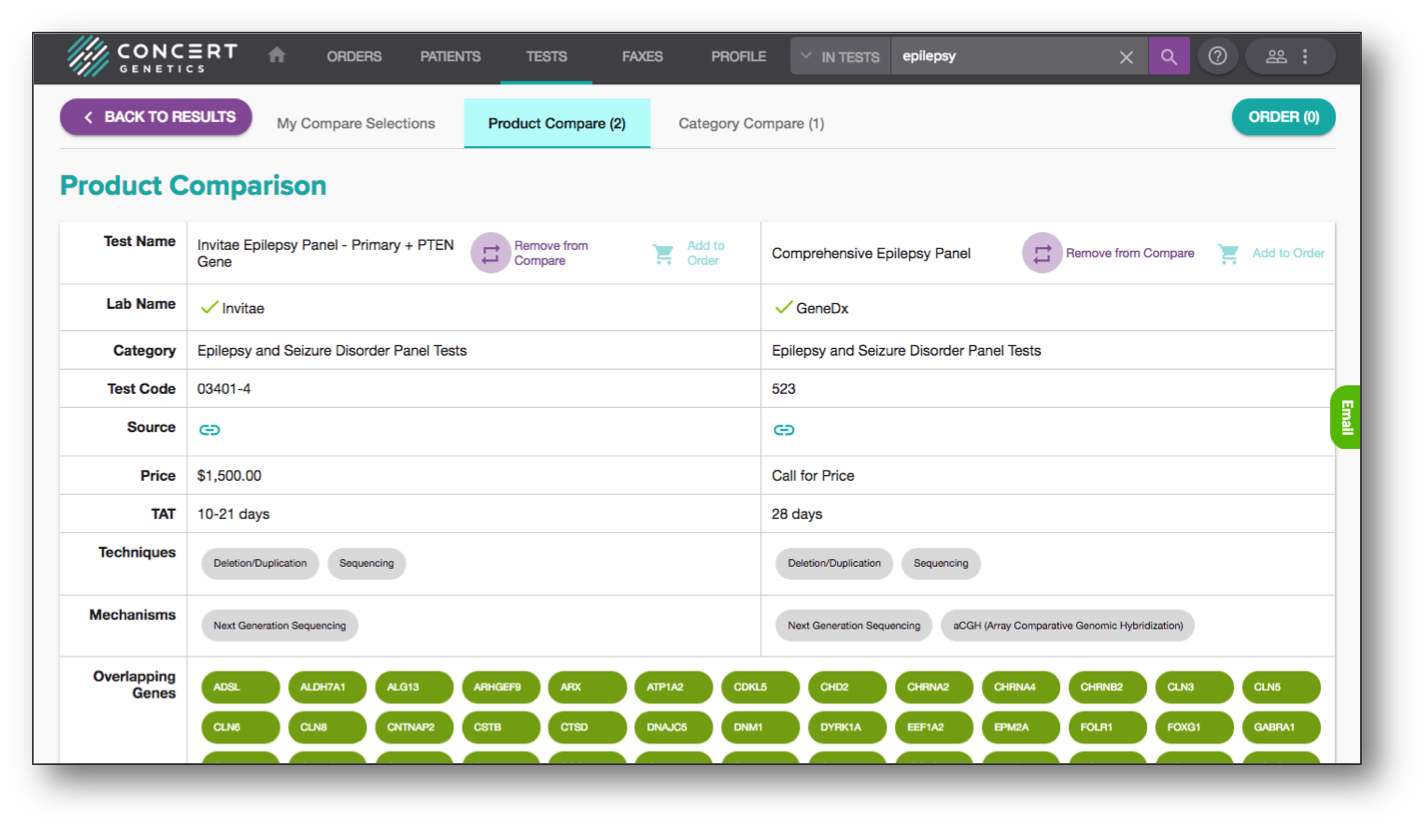
Task: Open the ORDERS menu item
Action: pyautogui.click(x=353, y=56)
